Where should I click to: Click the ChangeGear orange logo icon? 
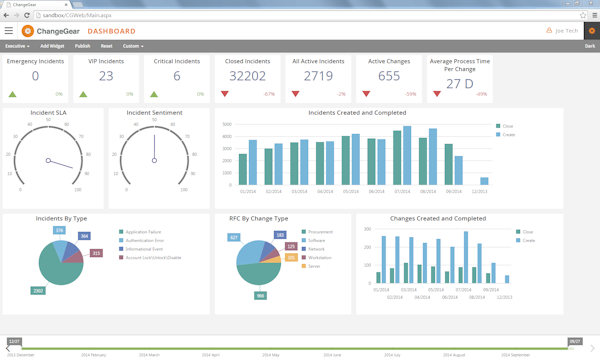[x=28, y=31]
